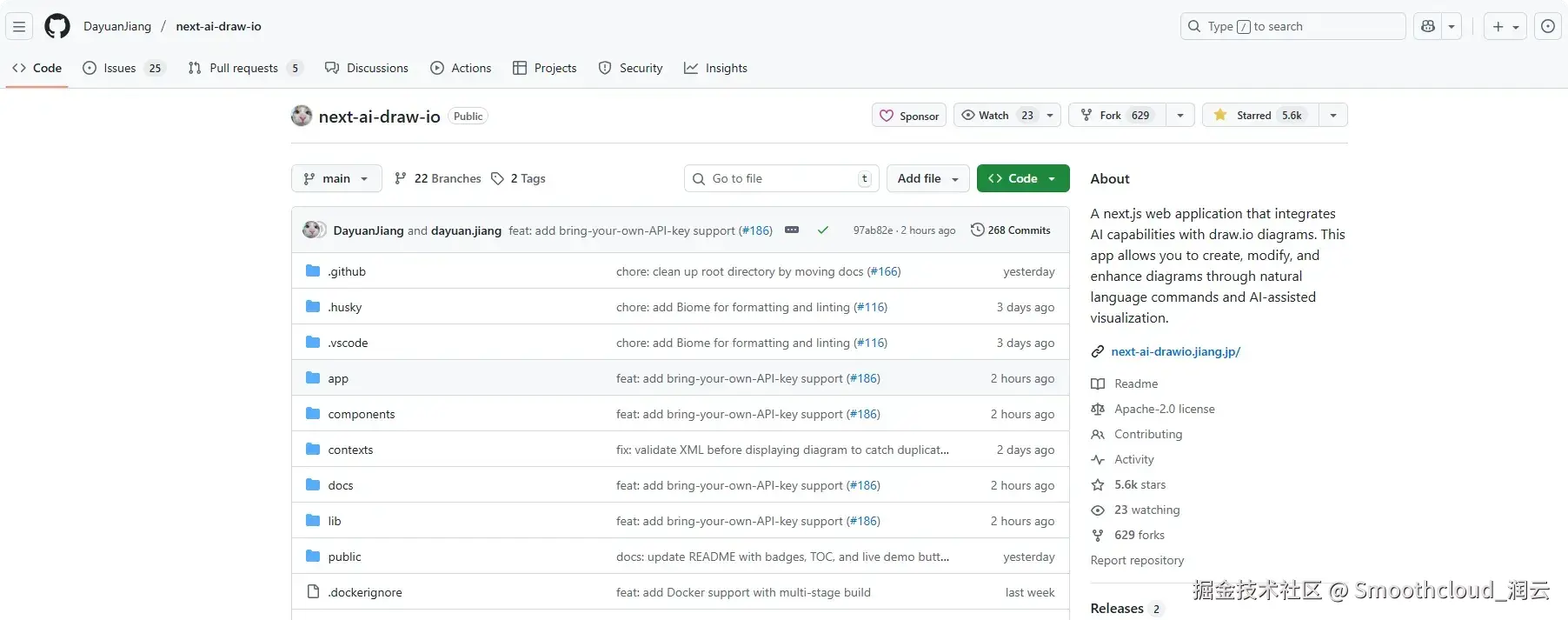This screenshot has height=620, width=1568.
Task: Open the Pull requests tab
Action: (245, 68)
